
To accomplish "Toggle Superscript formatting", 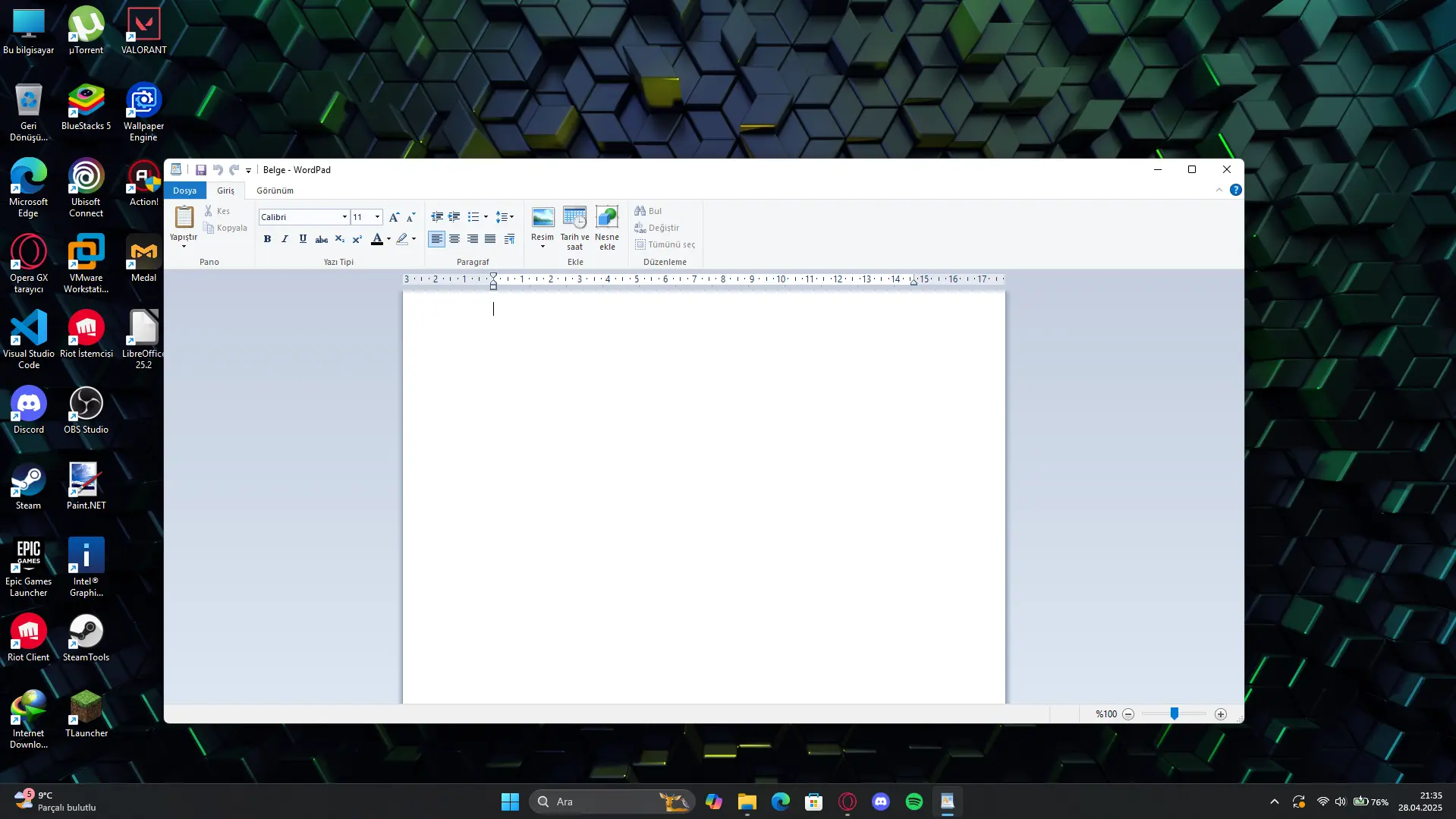I will point(357,239).
